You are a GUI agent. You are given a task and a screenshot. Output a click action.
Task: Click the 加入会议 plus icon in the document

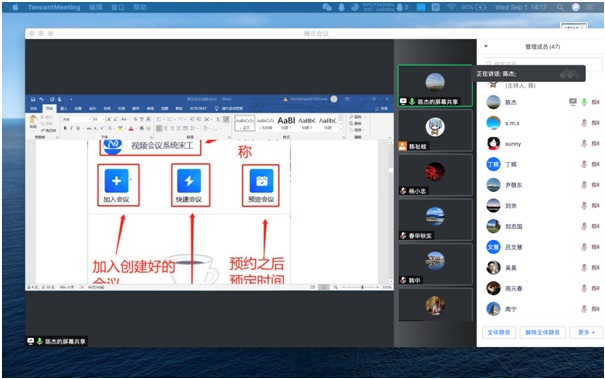[x=117, y=181]
